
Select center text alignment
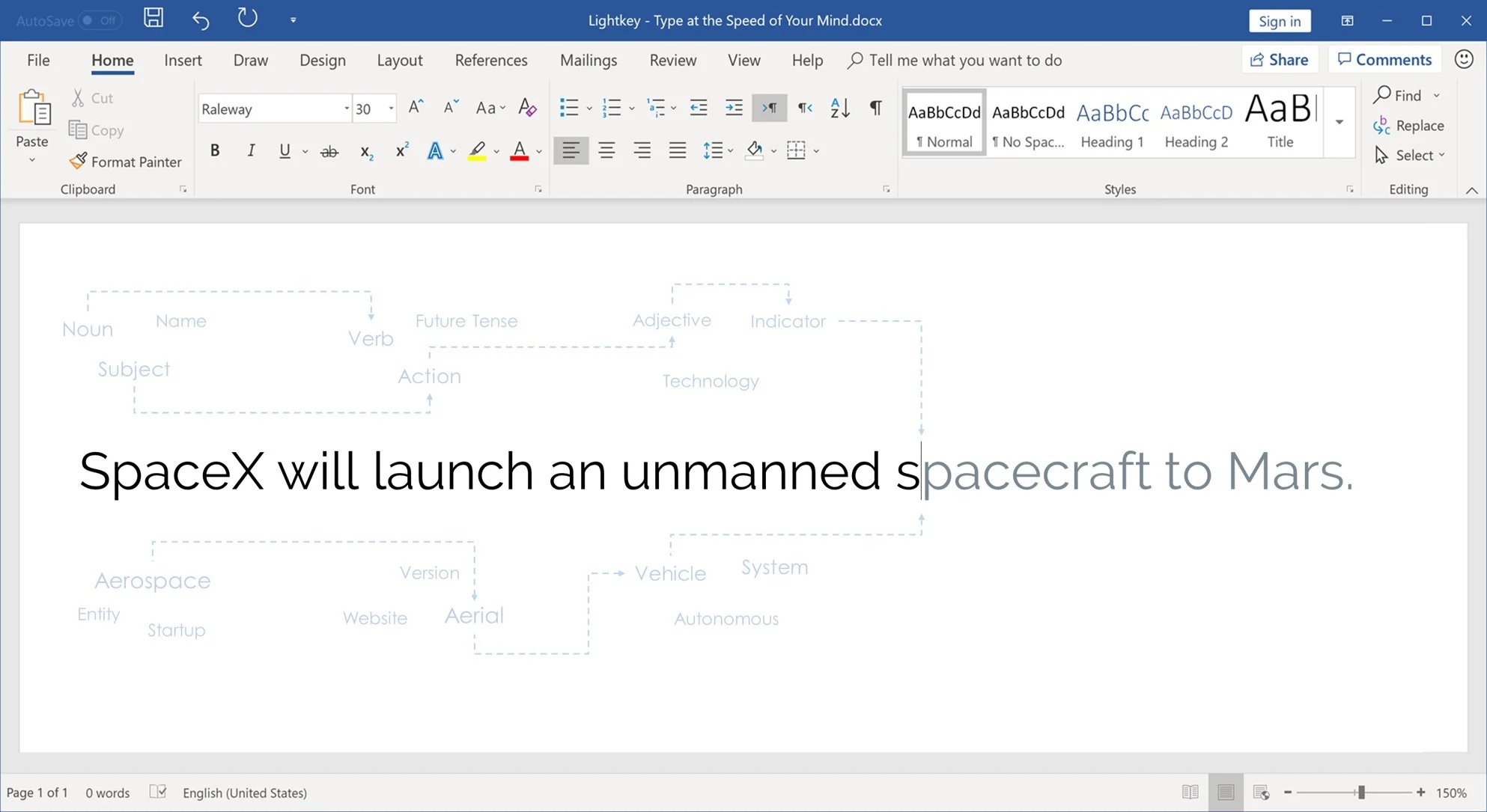tap(606, 150)
